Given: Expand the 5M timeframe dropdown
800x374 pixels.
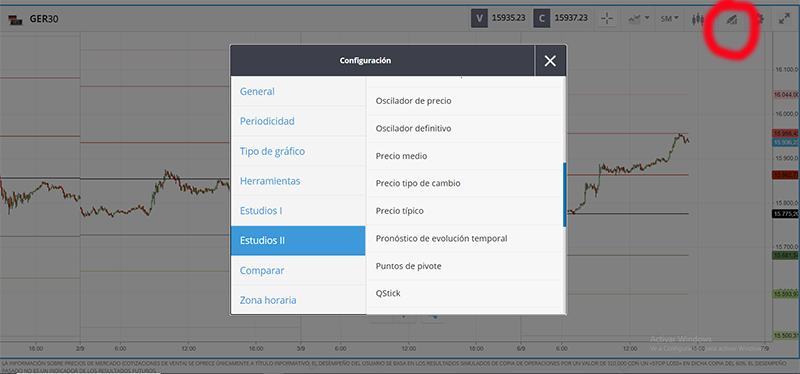Looking at the screenshot, I should coord(669,19).
